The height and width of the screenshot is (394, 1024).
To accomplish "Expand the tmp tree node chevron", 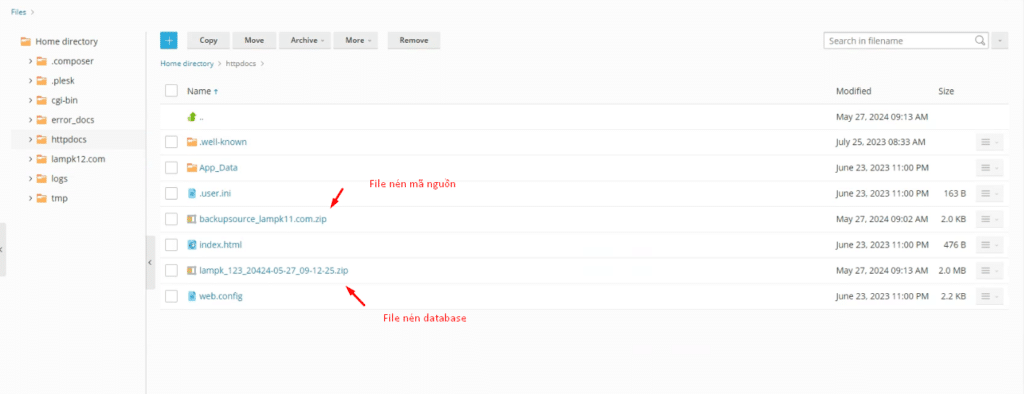I will pyautogui.click(x=30, y=198).
